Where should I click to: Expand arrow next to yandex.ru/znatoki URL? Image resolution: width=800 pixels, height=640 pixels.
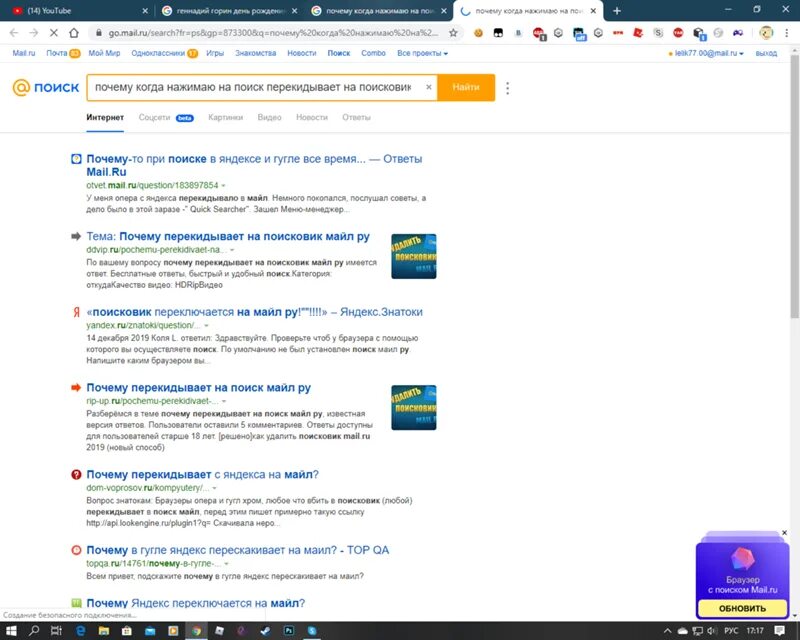point(207,326)
